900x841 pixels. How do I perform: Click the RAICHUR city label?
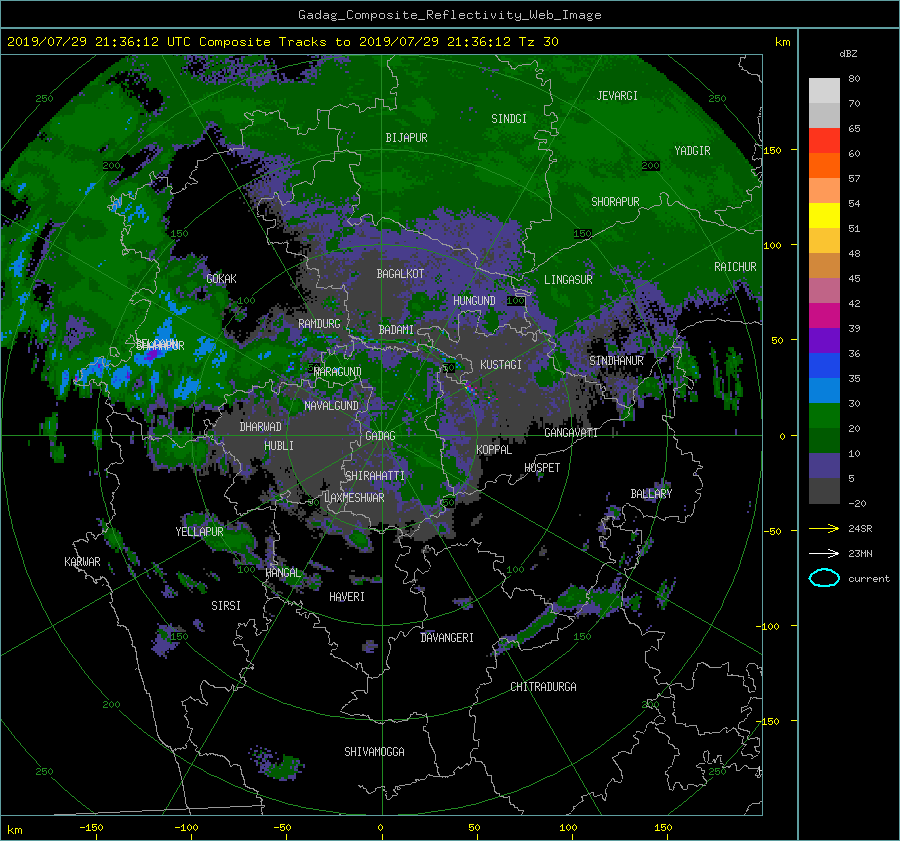pyautogui.click(x=735, y=267)
